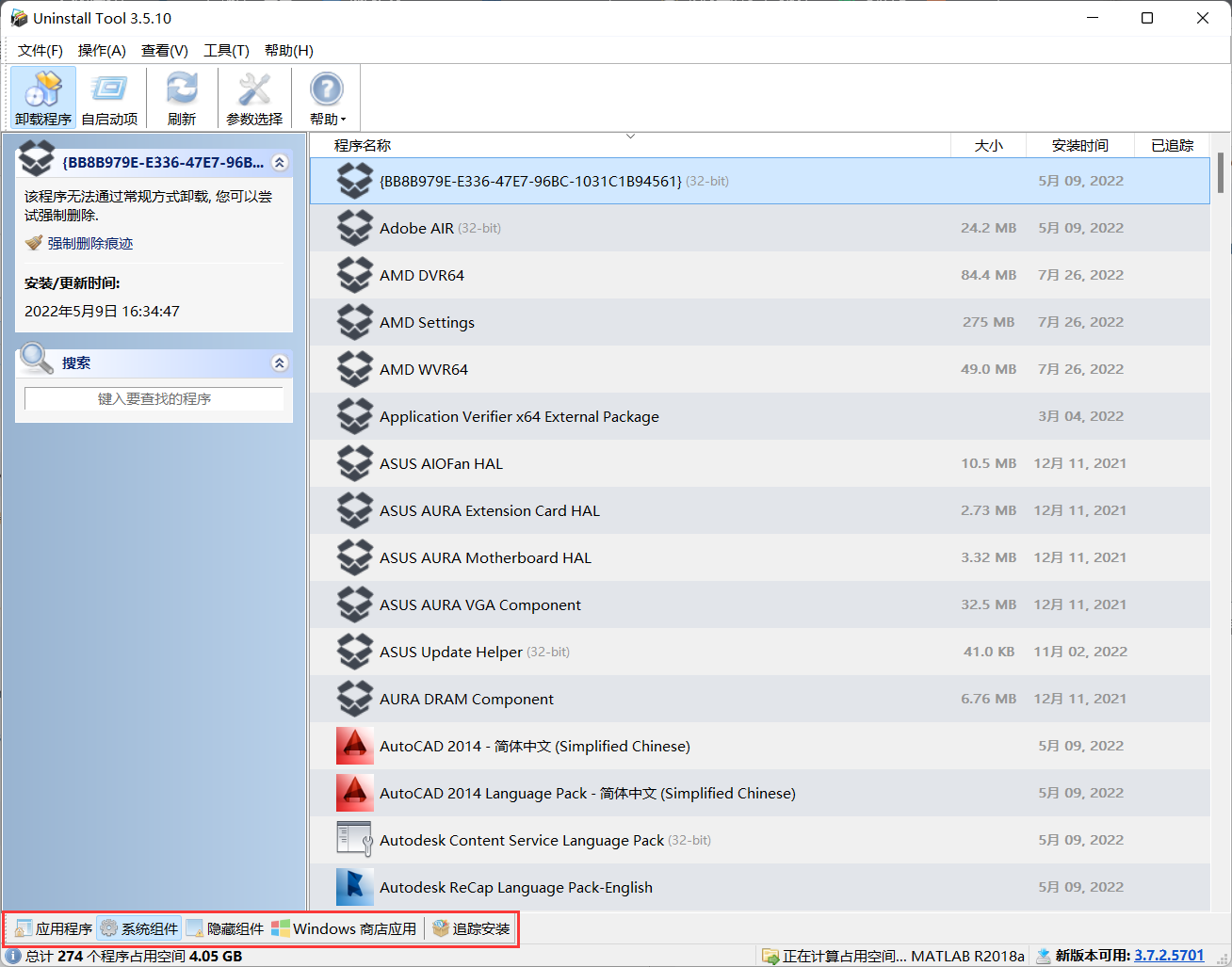Open the Windows 商店应用 tab

[345, 928]
